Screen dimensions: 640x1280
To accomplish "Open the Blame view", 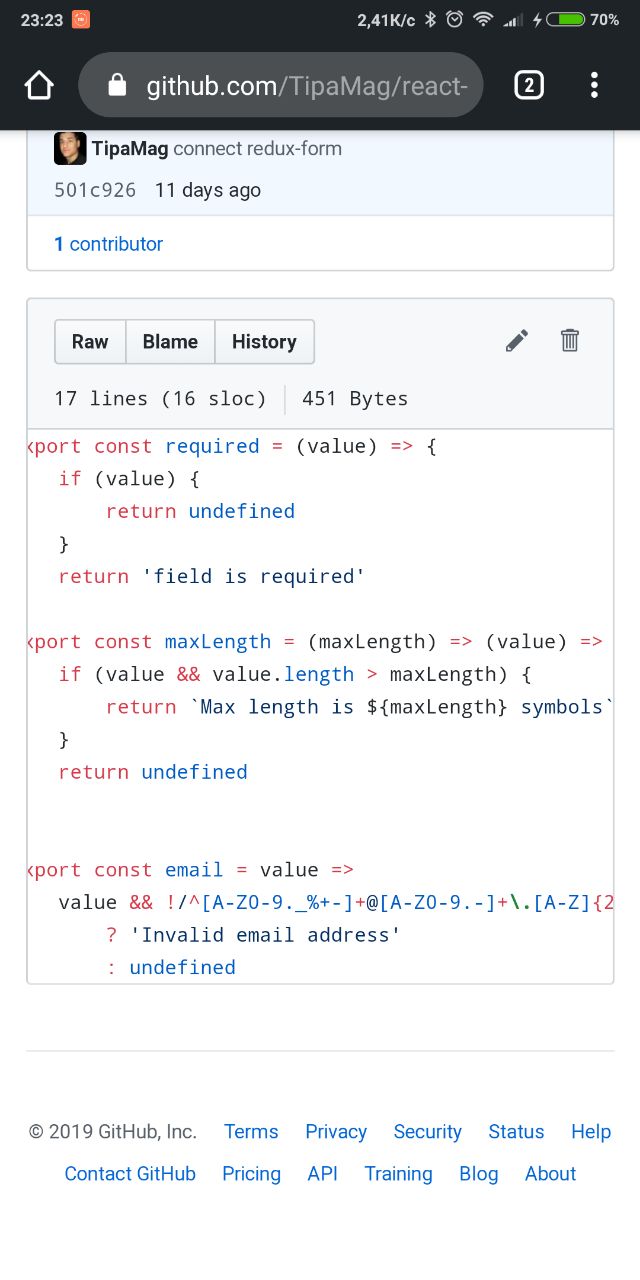I will [x=170, y=342].
